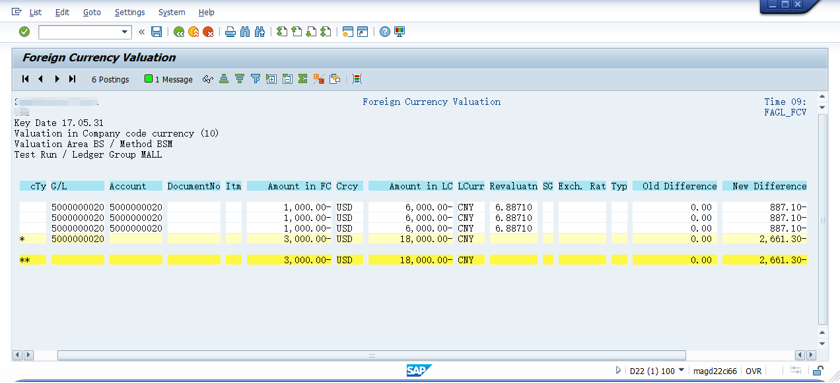Click 2,661.30- in the * subtotal row
Viewport: 840px width, 383px height.
(783, 239)
